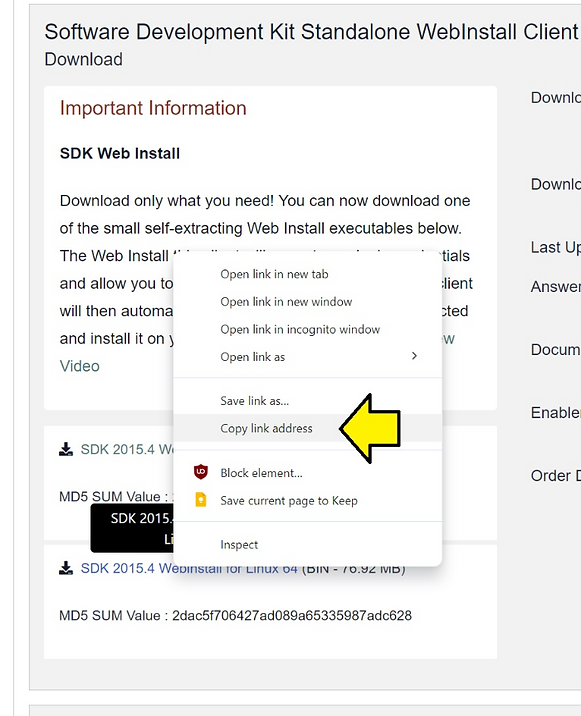This screenshot has height=716, width=581.
Task: Click the uBlock shield icon
Action: pyautogui.click(x=201, y=472)
